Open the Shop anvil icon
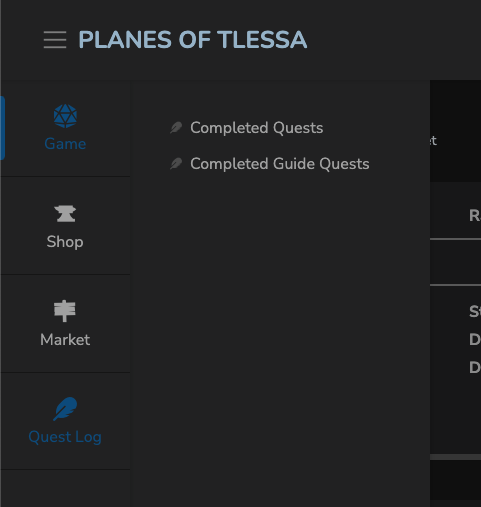The height and width of the screenshot is (507, 481). point(65,213)
